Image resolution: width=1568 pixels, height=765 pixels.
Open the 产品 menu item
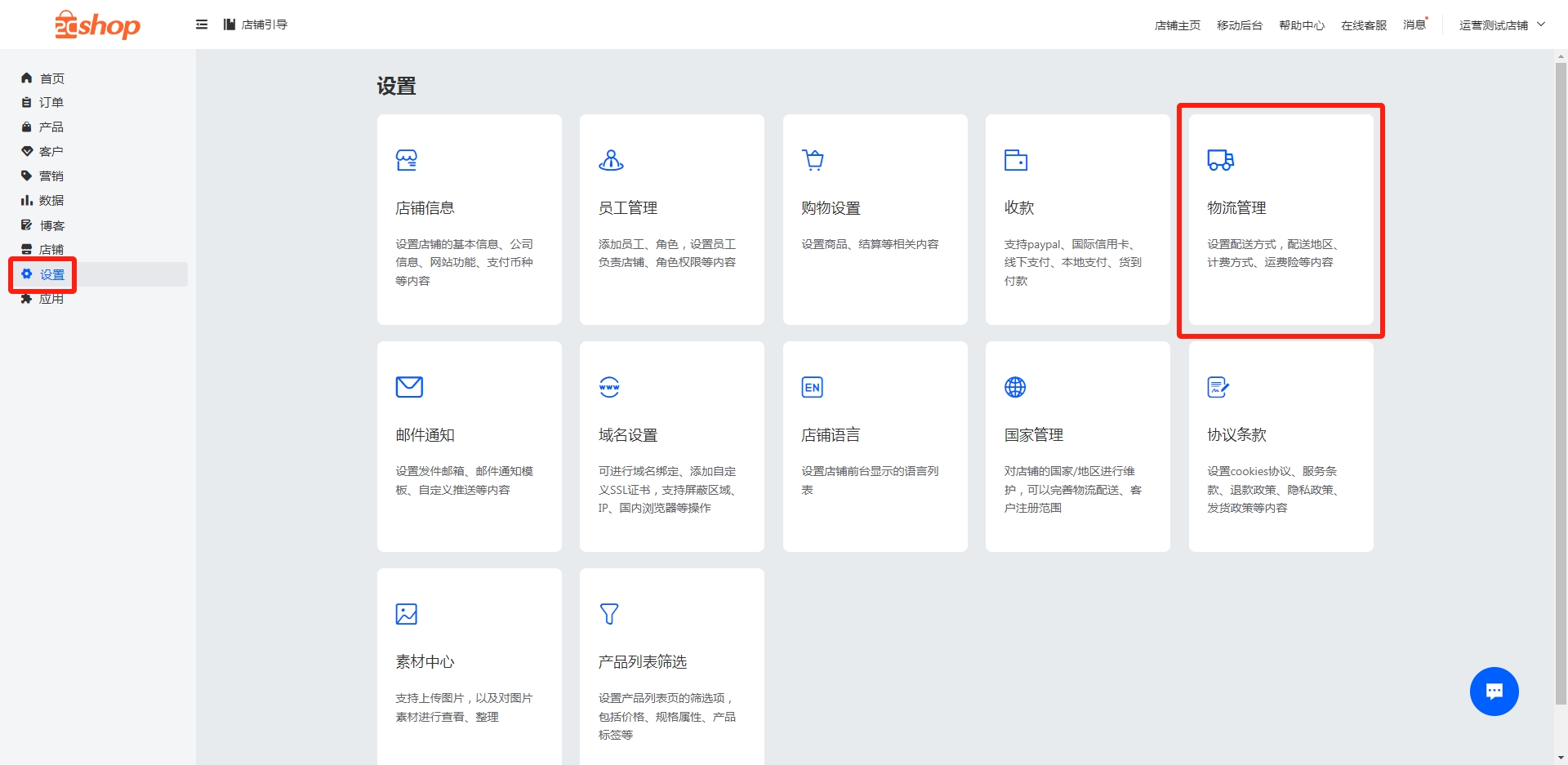(x=51, y=127)
